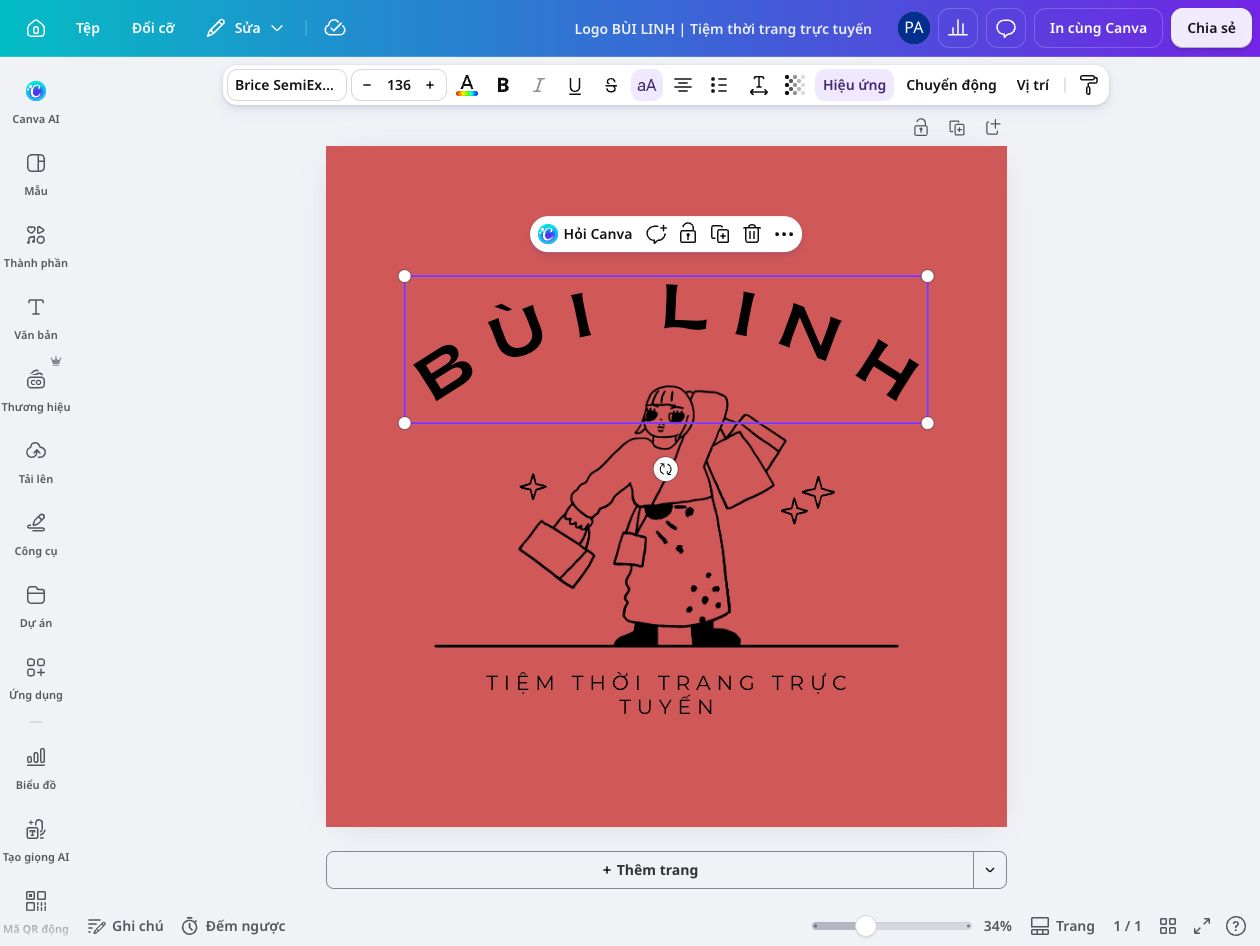1260x946 pixels.
Task: Open font family Brice SemiEx dropdown
Action: pyautogui.click(x=286, y=85)
